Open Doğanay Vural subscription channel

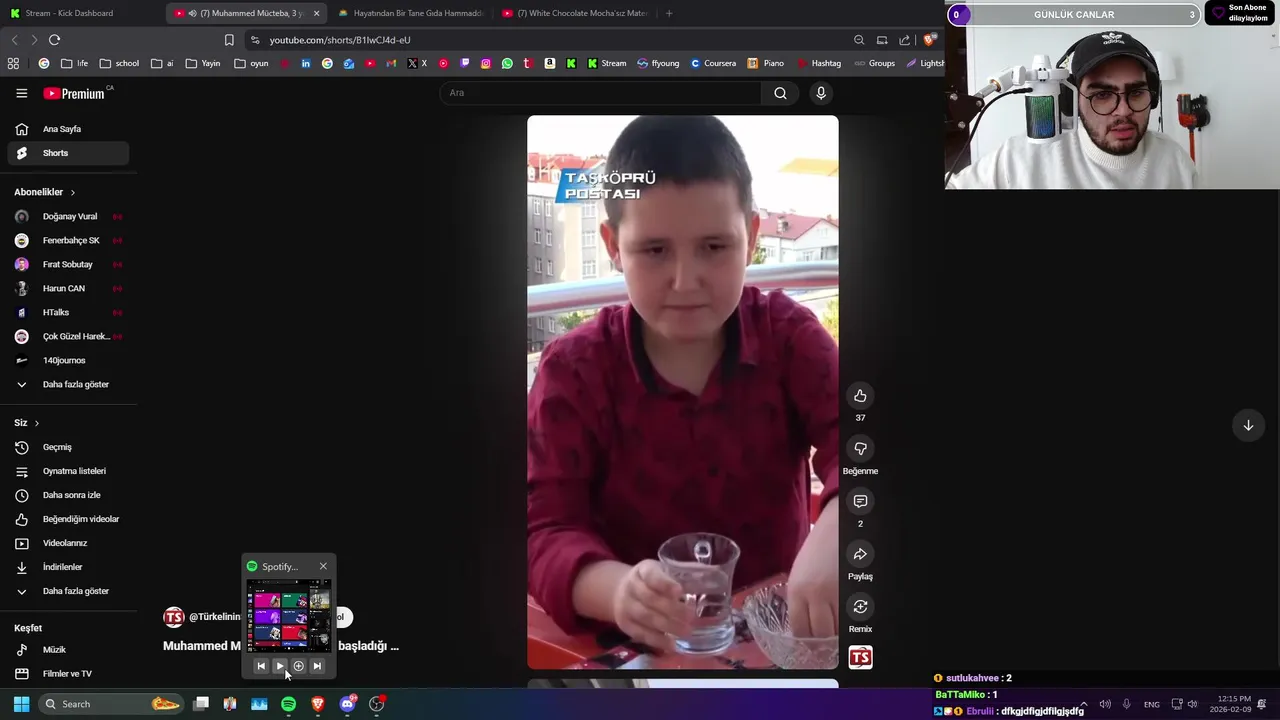click(68, 216)
